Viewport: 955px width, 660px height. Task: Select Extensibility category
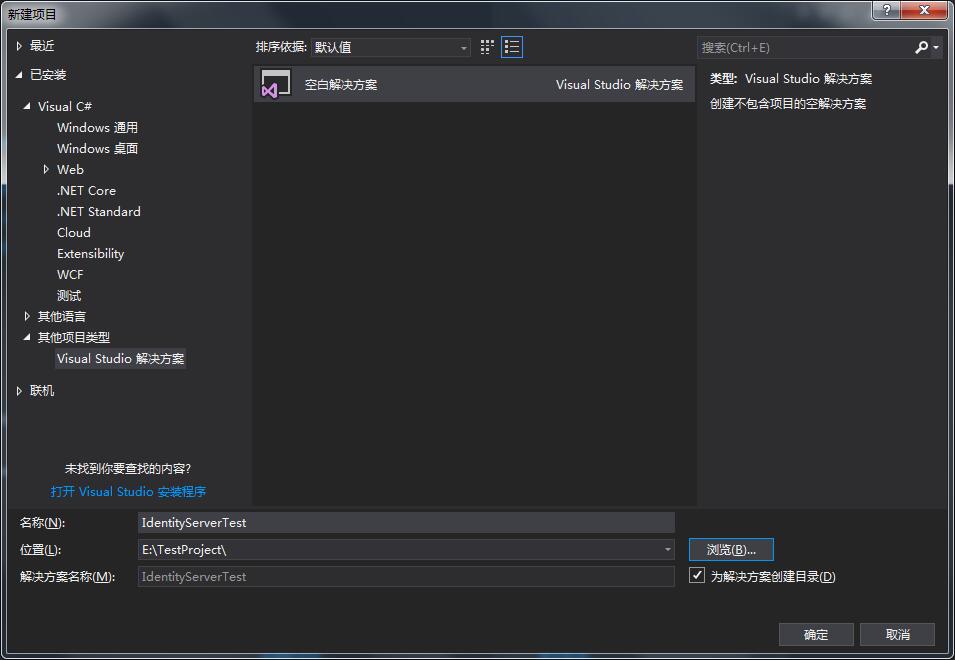tap(90, 253)
